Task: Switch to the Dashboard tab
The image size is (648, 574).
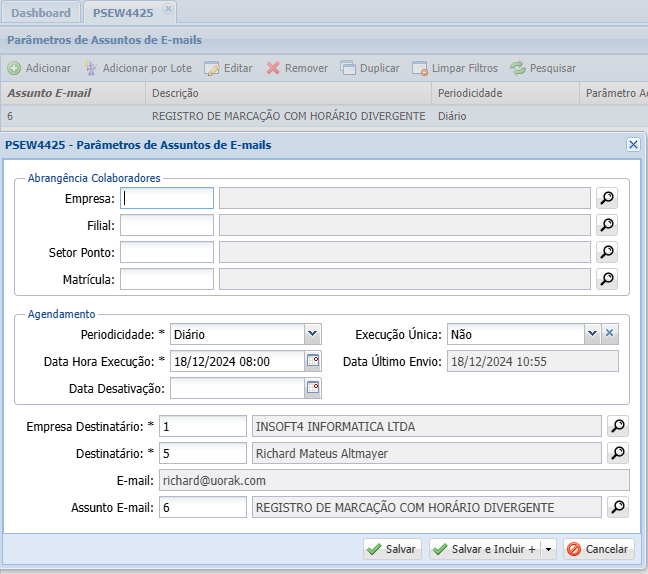Action: [40, 13]
